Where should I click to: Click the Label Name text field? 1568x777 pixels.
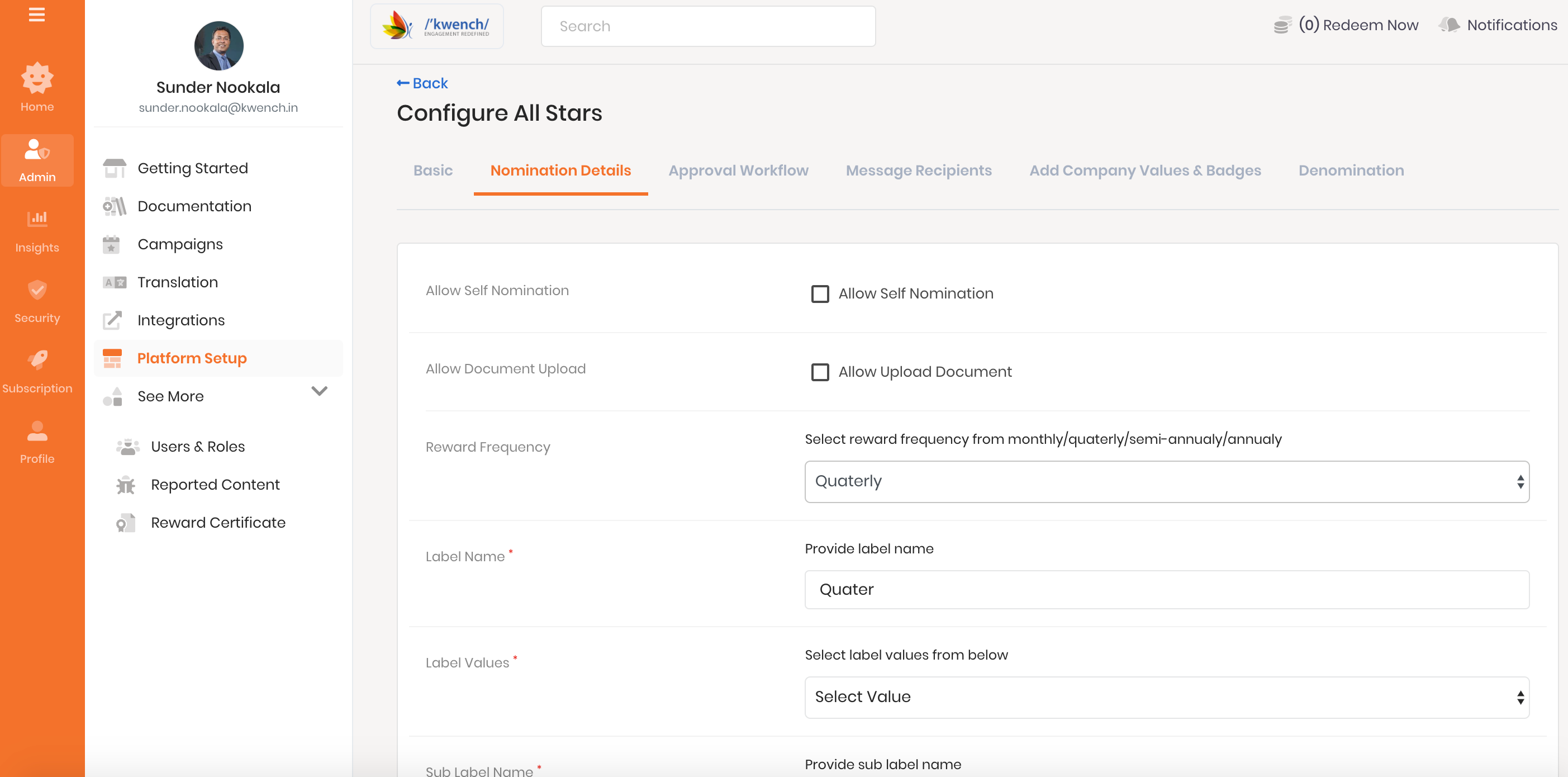click(1166, 589)
